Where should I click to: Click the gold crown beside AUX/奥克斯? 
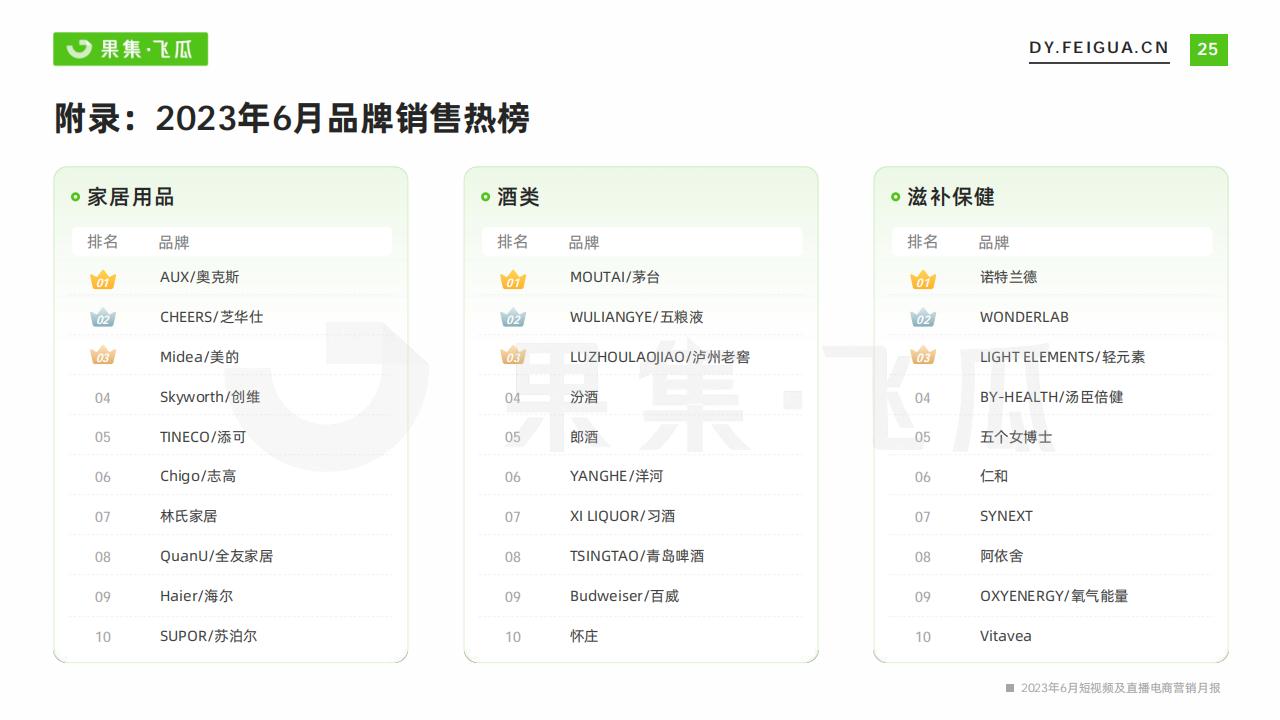tap(103, 279)
